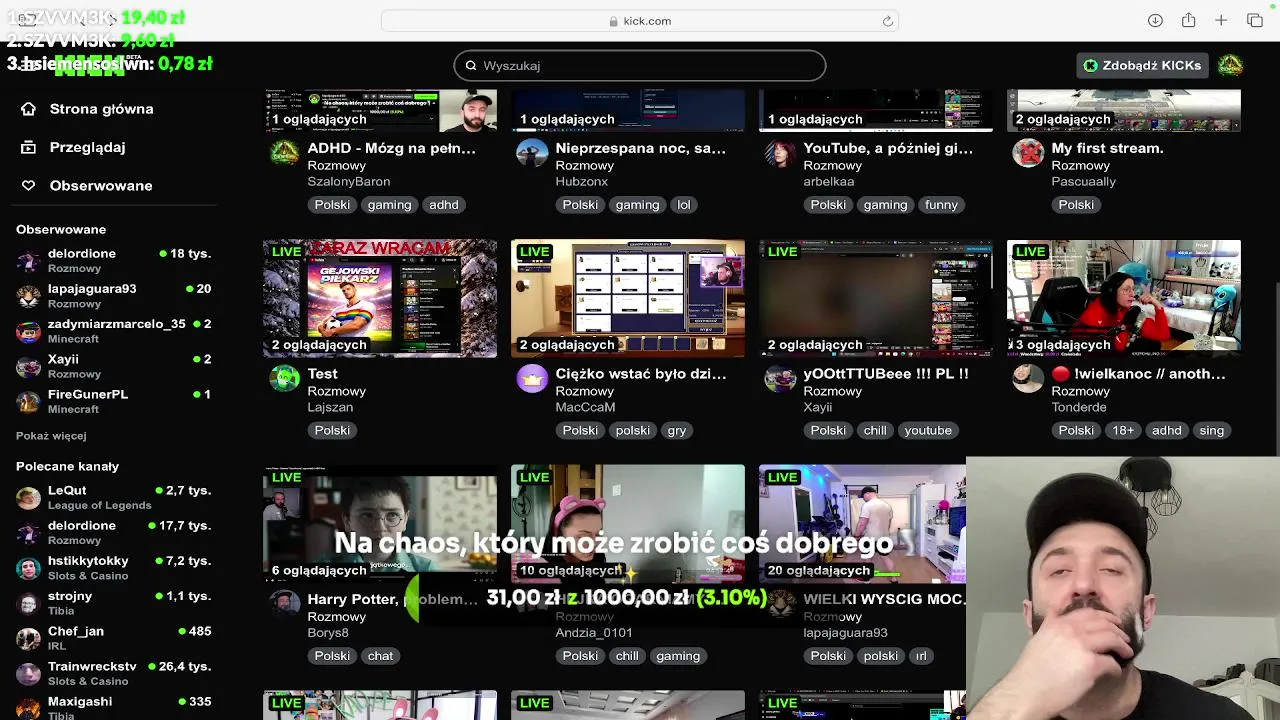Open My first stream. title link

[x=1107, y=148]
